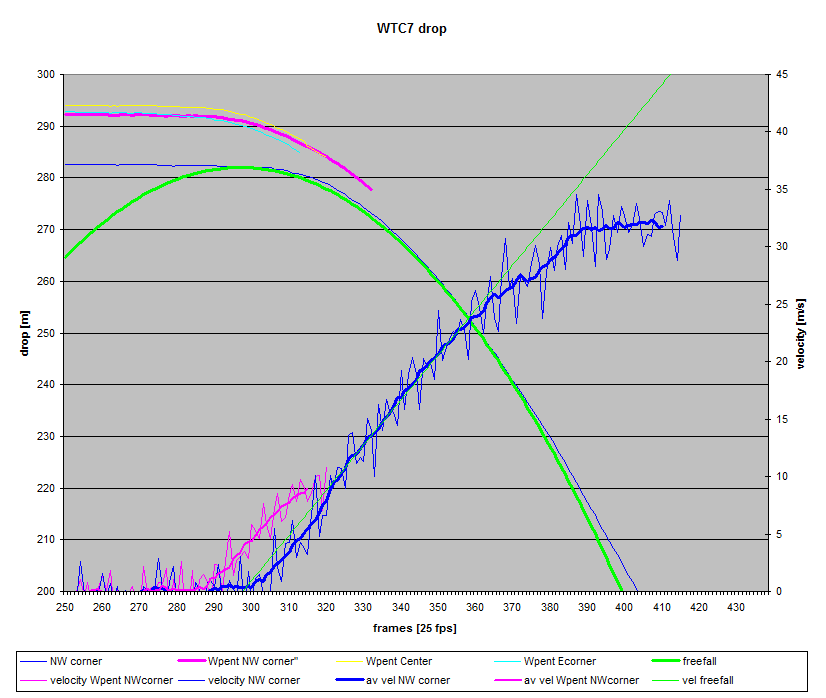
Task: Click the 45 label on the velocity axis
Action: [782, 75]
